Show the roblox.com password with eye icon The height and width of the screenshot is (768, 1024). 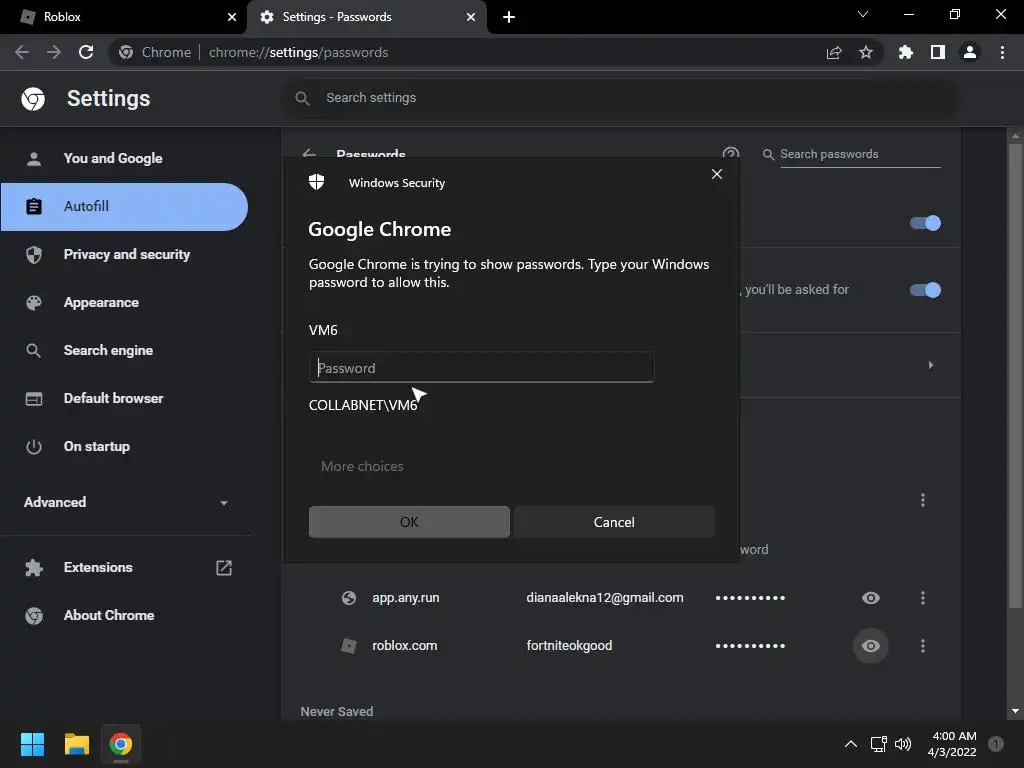pos(871,646)
